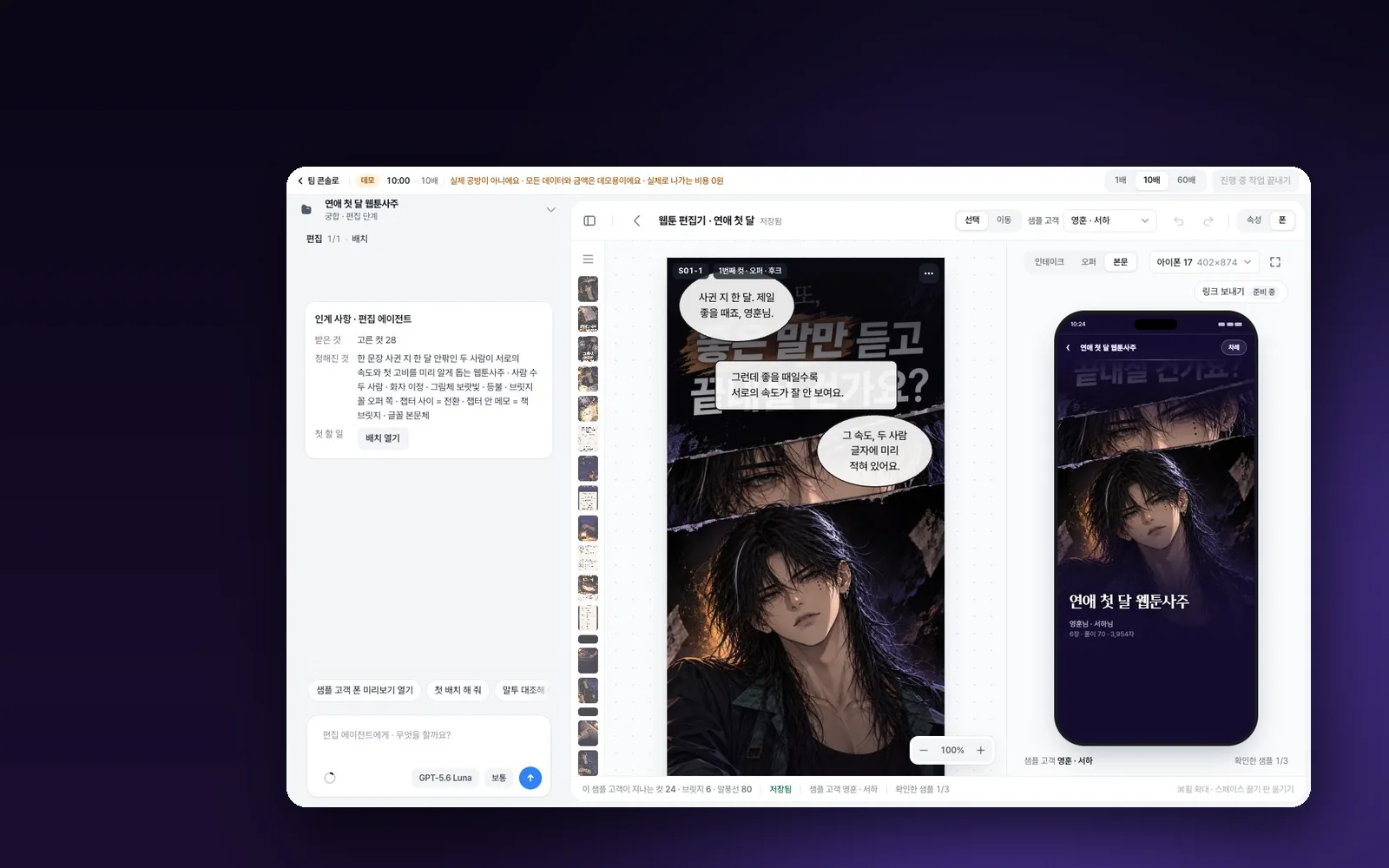The width and height of the screenshot is (1389, 868).
Task: Click the back arrow beside 웹툰 편집기
Action: pos(636,220)
